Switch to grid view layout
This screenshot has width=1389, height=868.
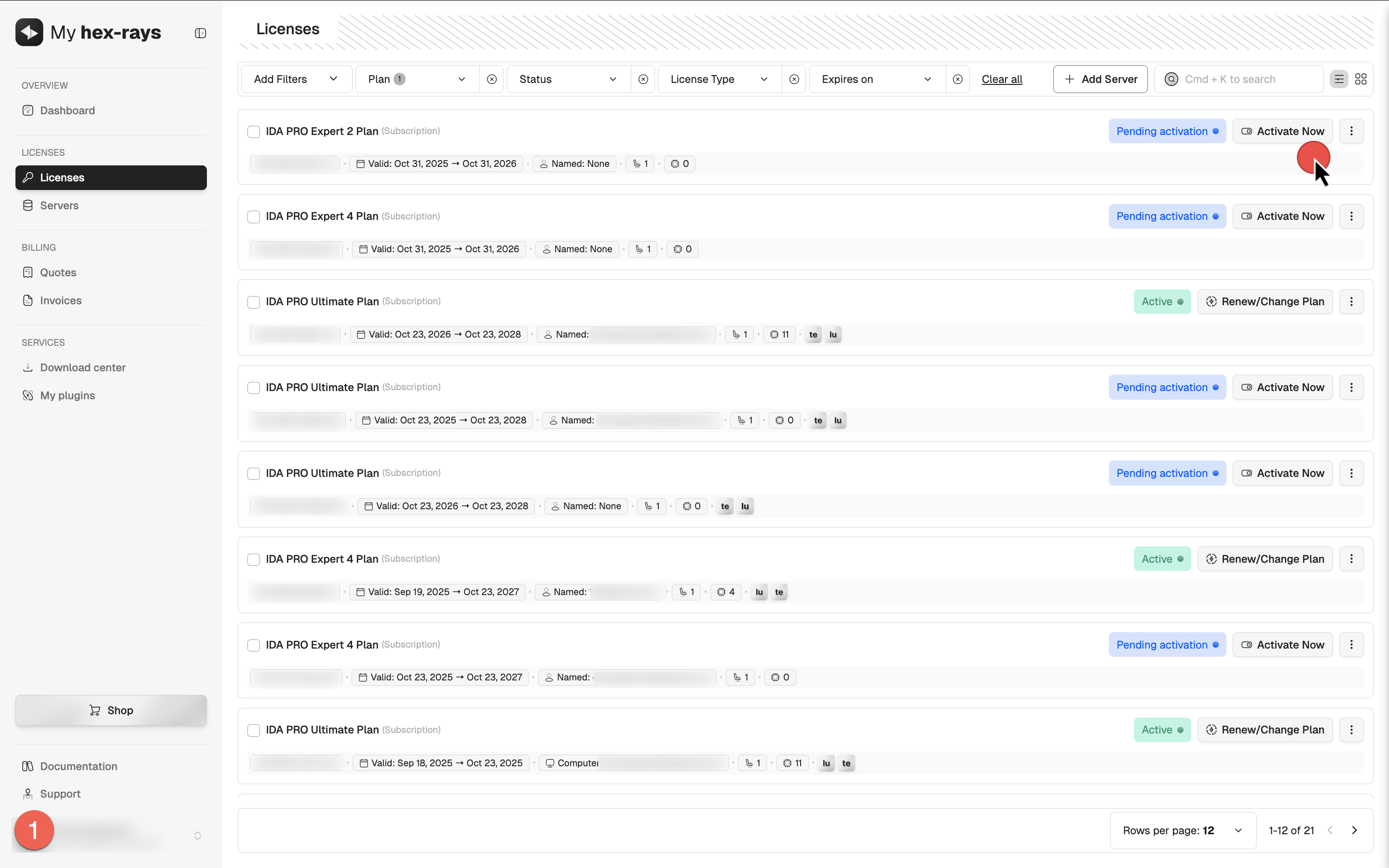(x=1360, y=79)
